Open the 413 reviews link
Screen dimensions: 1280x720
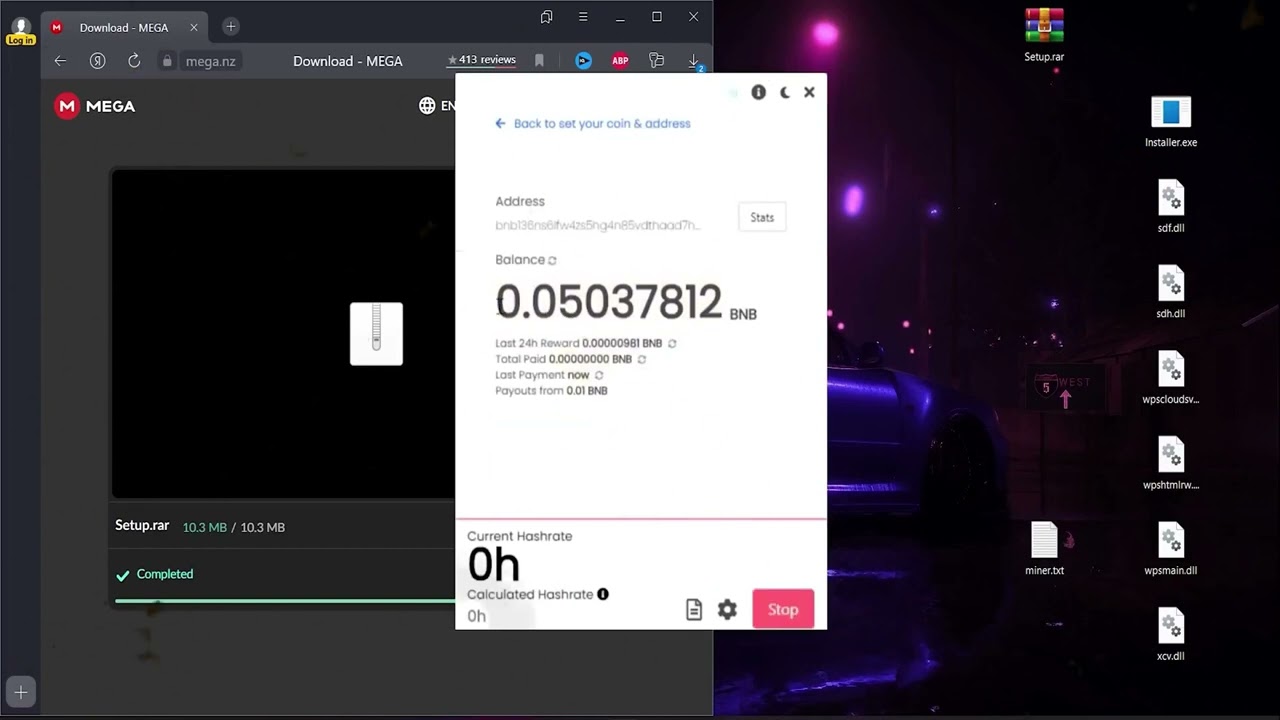(482, 60)
